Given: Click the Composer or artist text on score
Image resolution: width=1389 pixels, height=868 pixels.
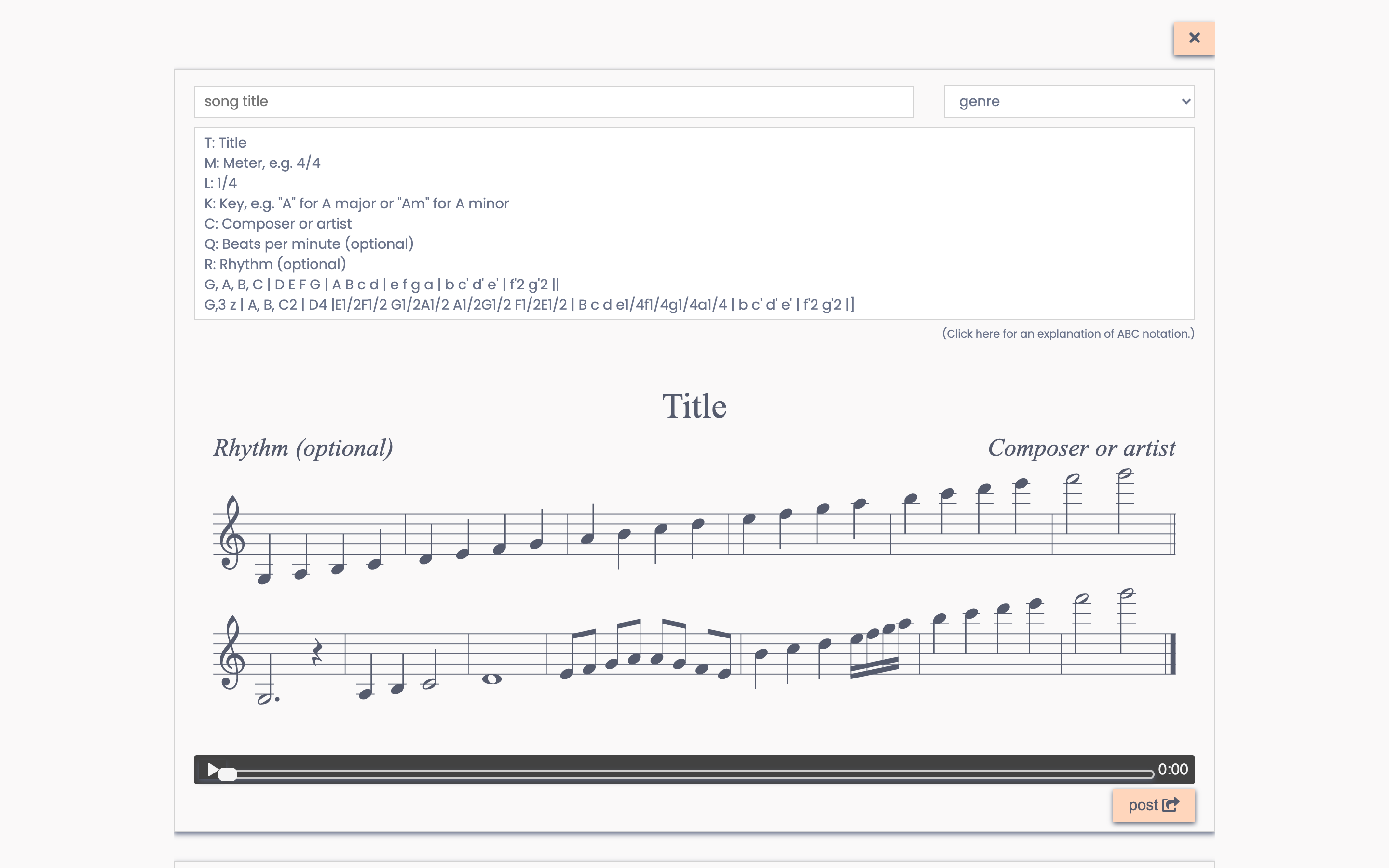Looking at the screenshot, I should [x=1081, y=448].
